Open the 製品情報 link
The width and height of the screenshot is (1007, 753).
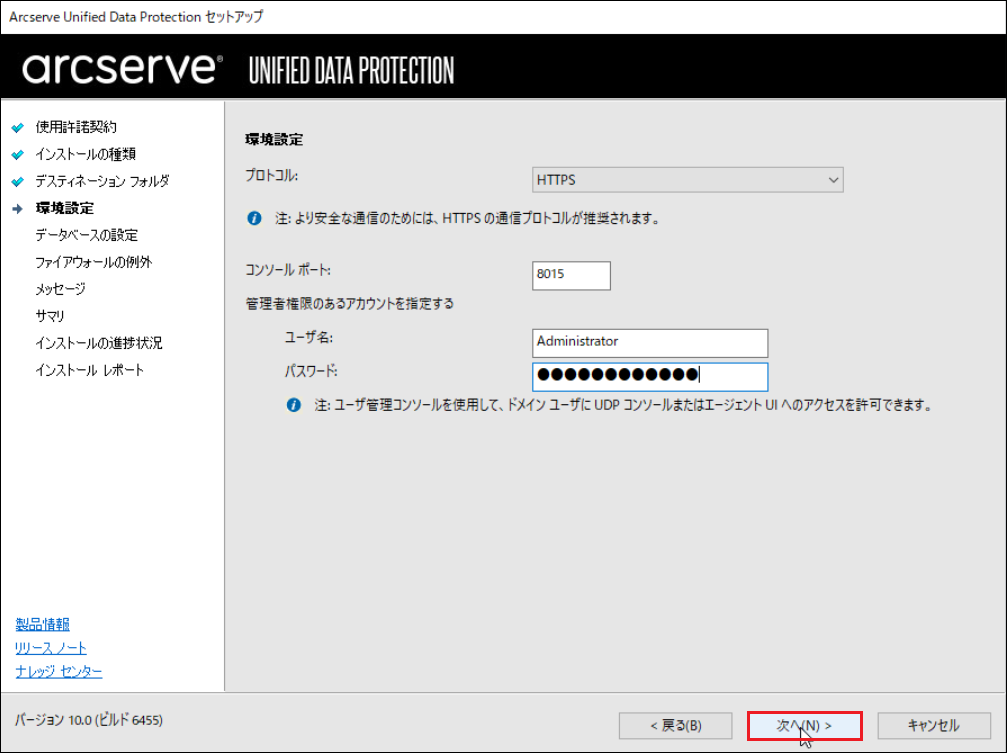point(42,624)
